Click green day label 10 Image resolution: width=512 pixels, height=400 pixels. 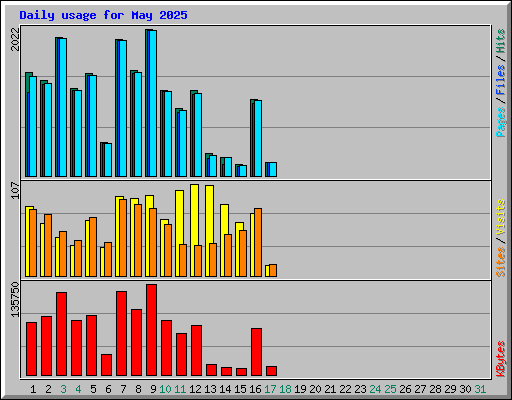165,389
